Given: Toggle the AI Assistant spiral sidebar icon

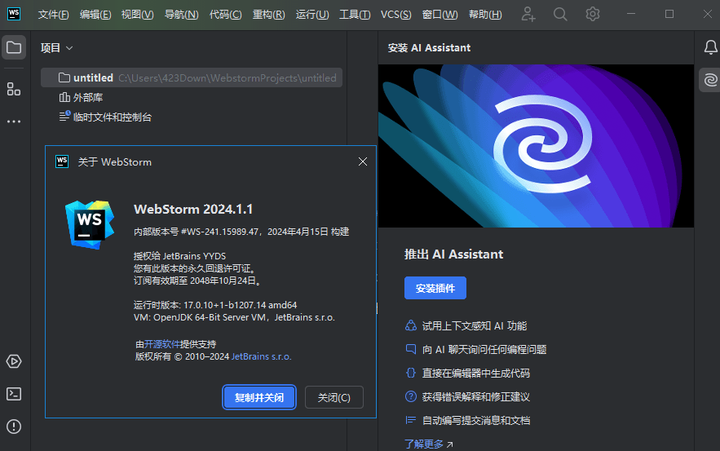Looking at the screenshot, I should pos(710,80).
